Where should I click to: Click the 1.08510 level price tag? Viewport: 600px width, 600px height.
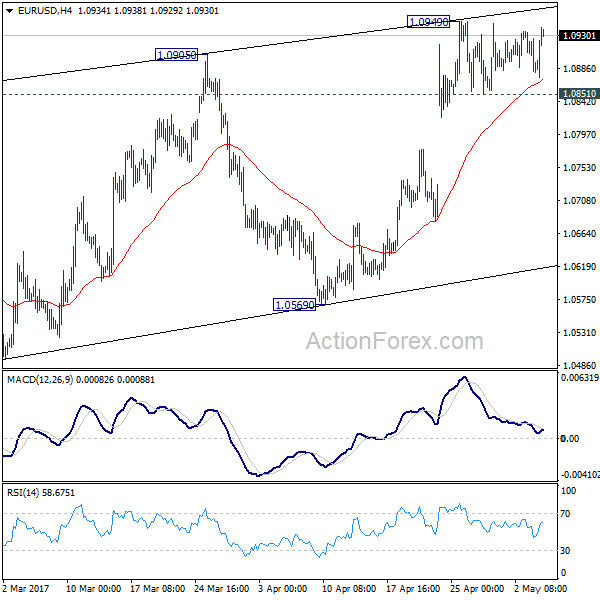click(579, 93)
